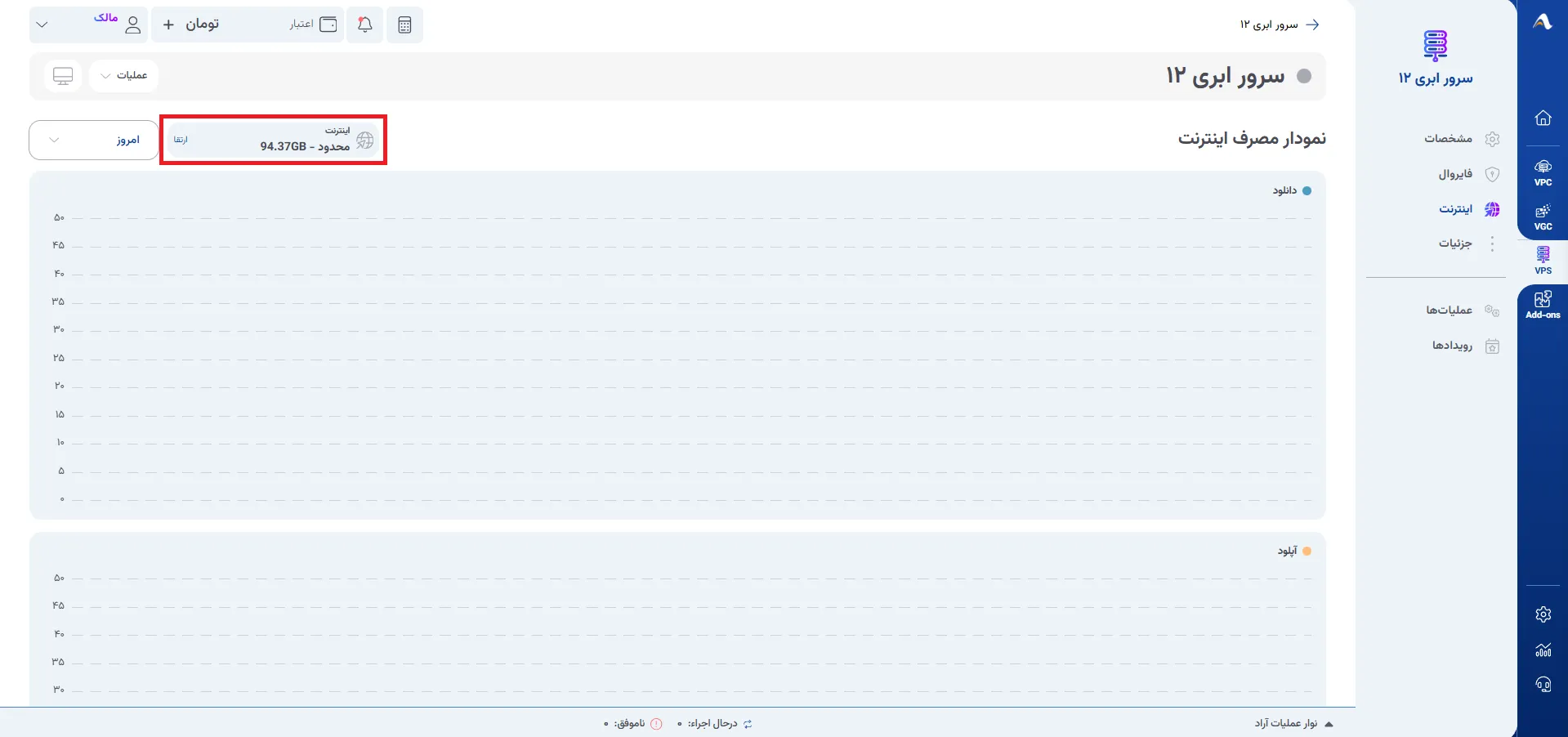The height and width of the screenshot is (737, 1568).
Task: Open the Add-ons section icon
Action: (x=1543, y=305)
